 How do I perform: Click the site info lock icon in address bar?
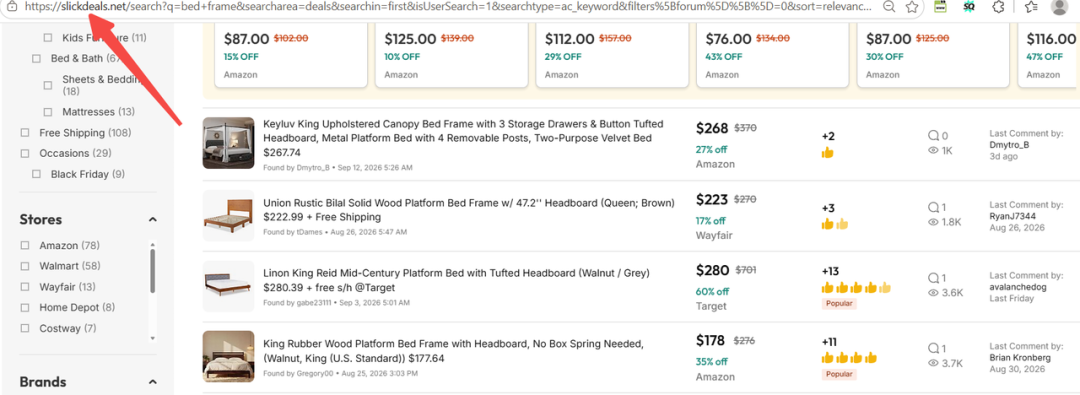tap(11, 7)
